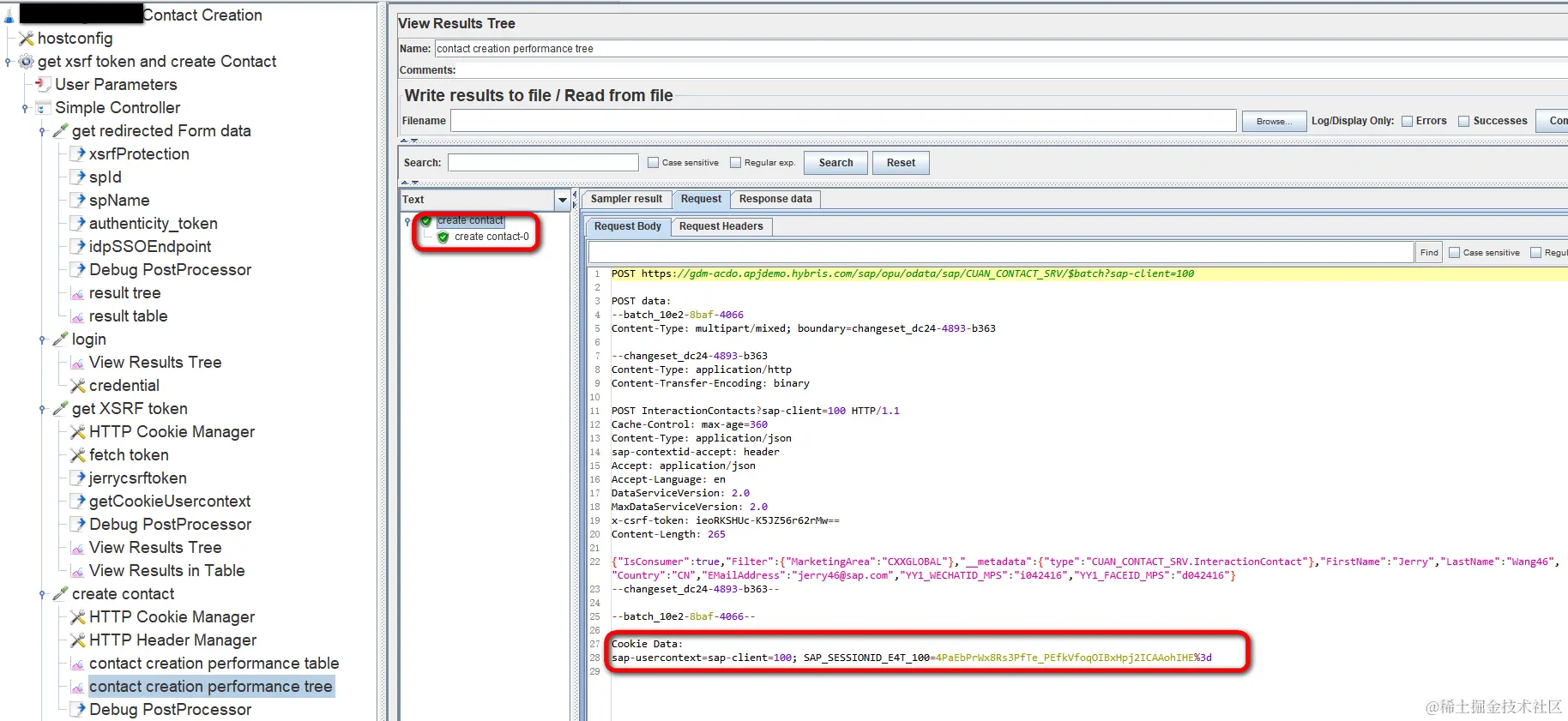Click the contact creation performance table icon
1568x721 pixels.
click(77, 664)
